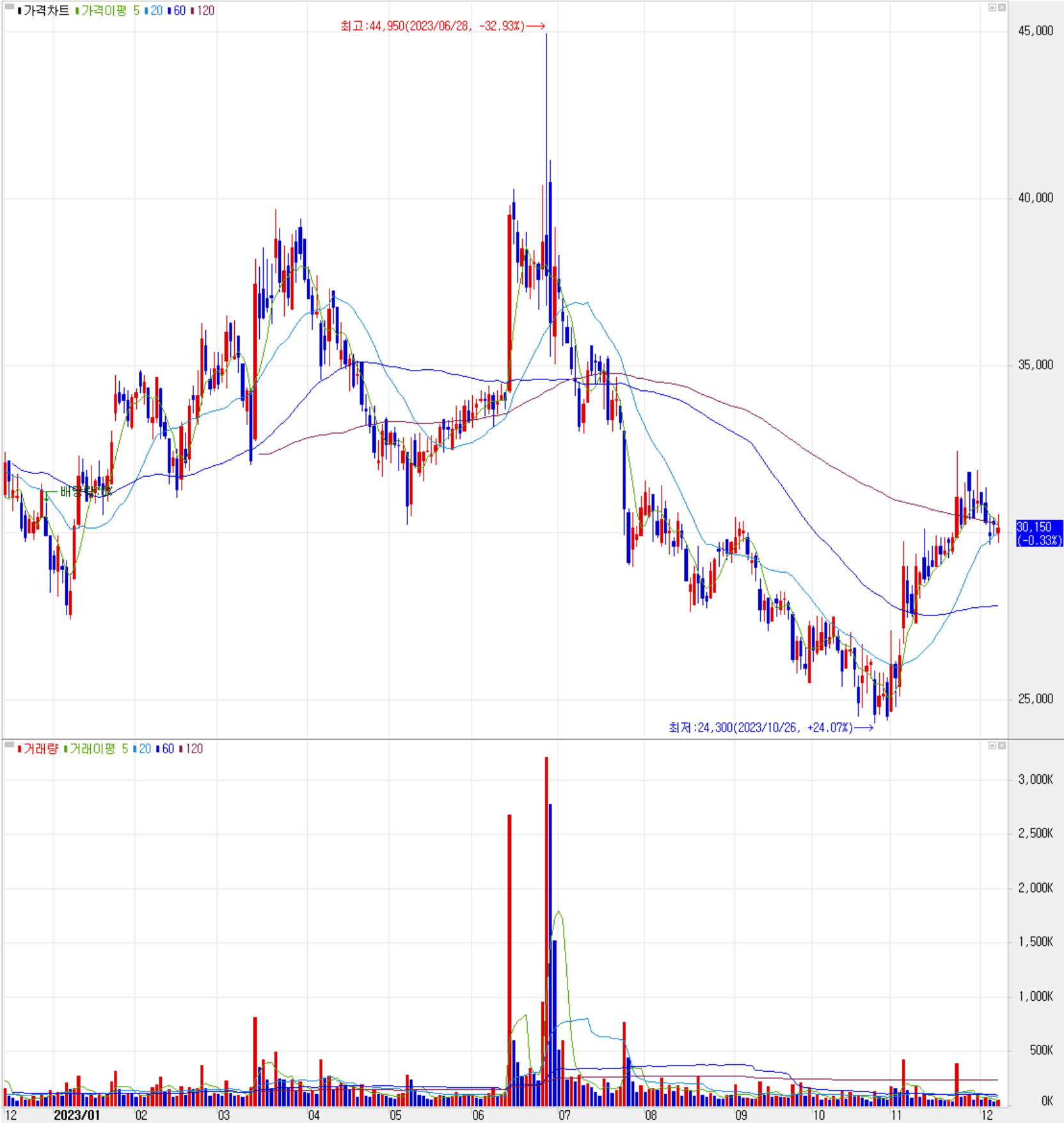Click the 2,000K volume axis label

1035,888
